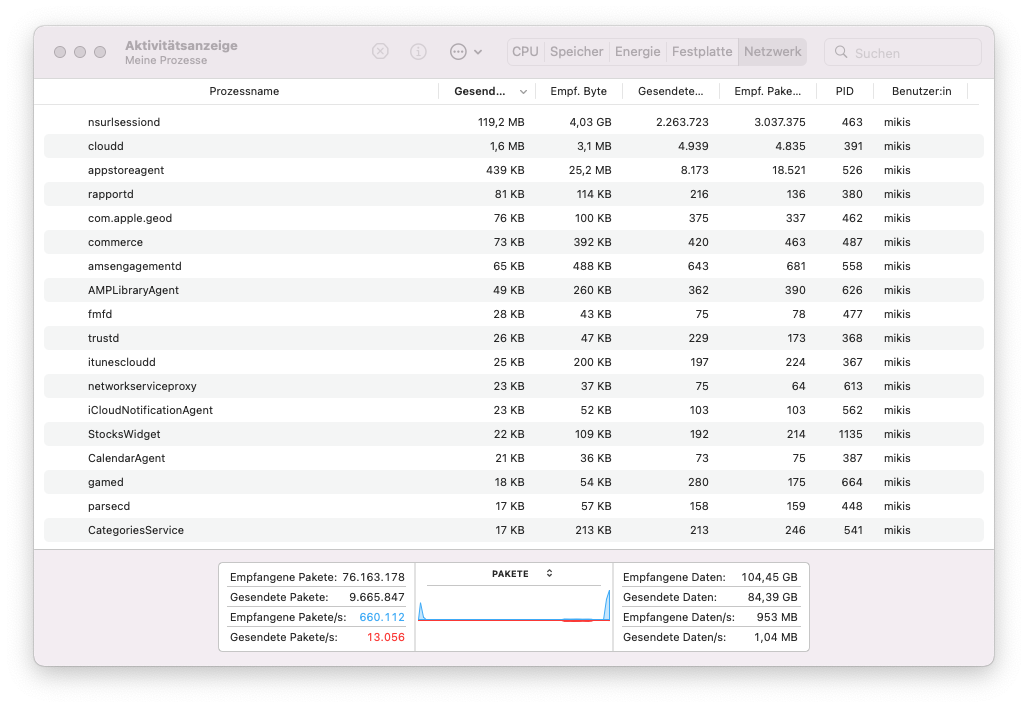Select the CategoriesService row

513,530
